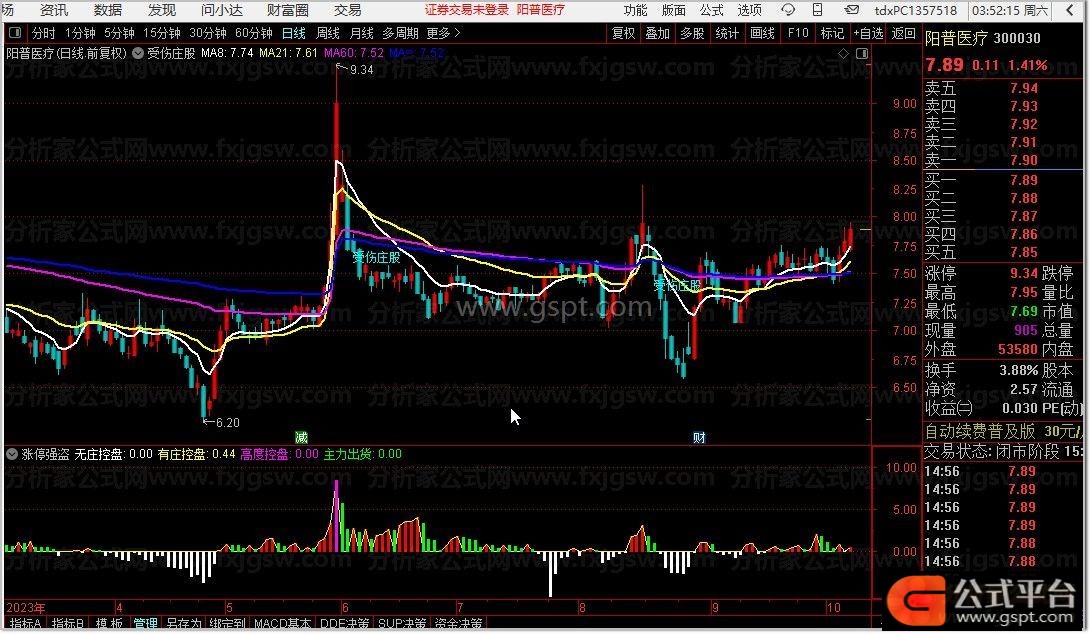Click the headset customer service icon
Viewport: 1092px width, 634px height.
[x=790, y=11]
